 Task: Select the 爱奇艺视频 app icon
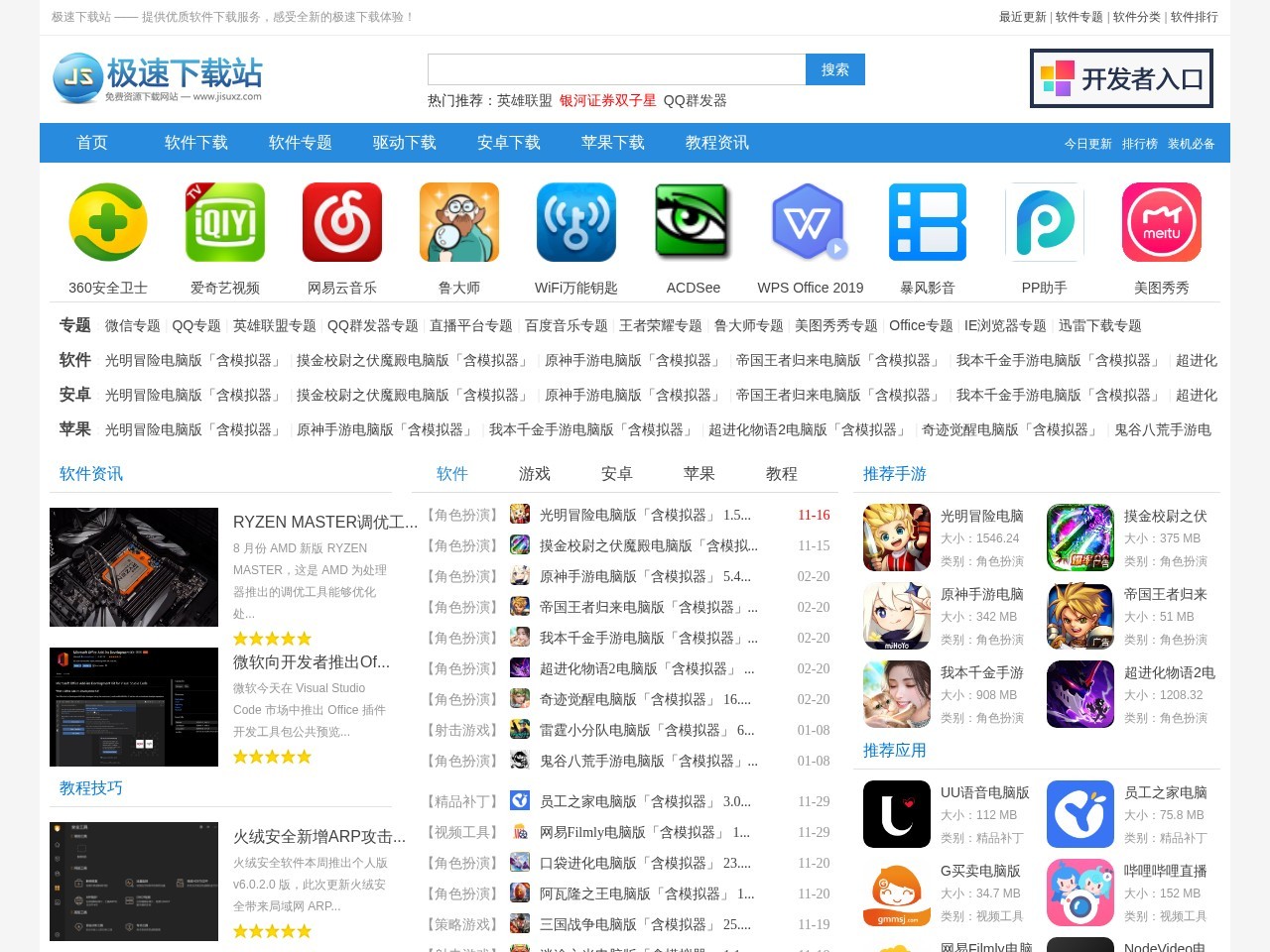(224, 221)
